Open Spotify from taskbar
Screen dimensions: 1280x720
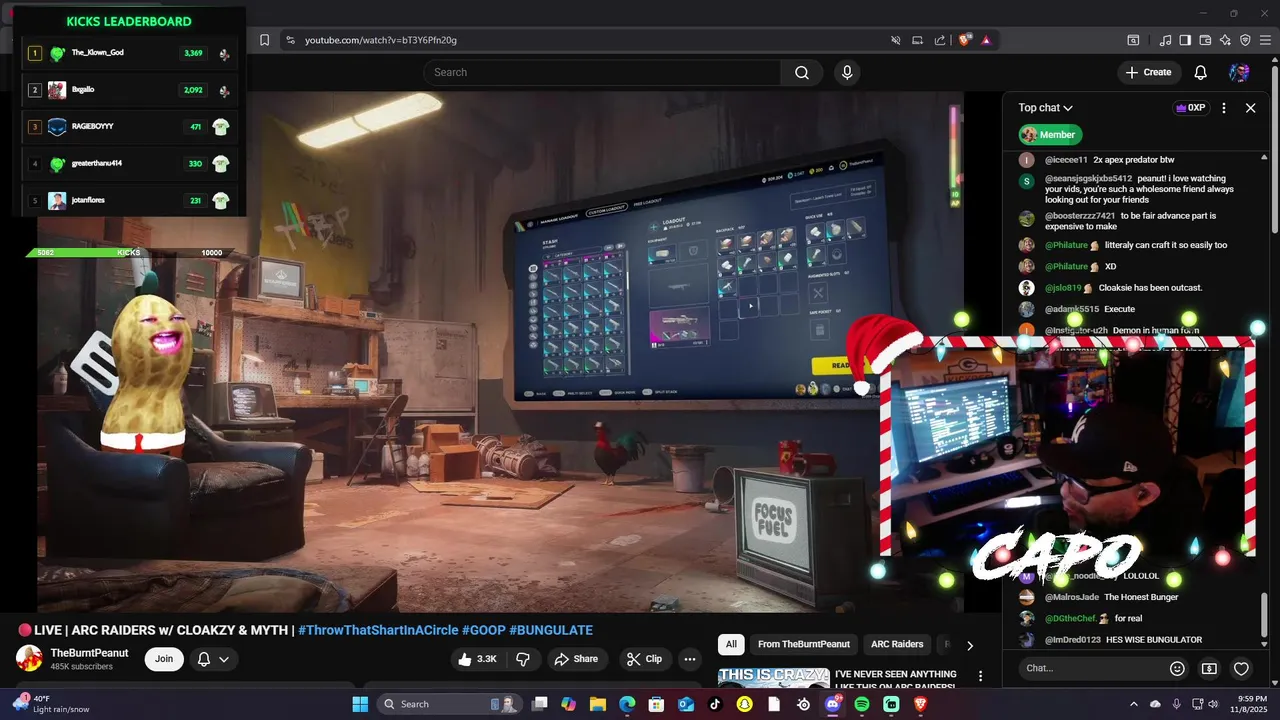862,704
